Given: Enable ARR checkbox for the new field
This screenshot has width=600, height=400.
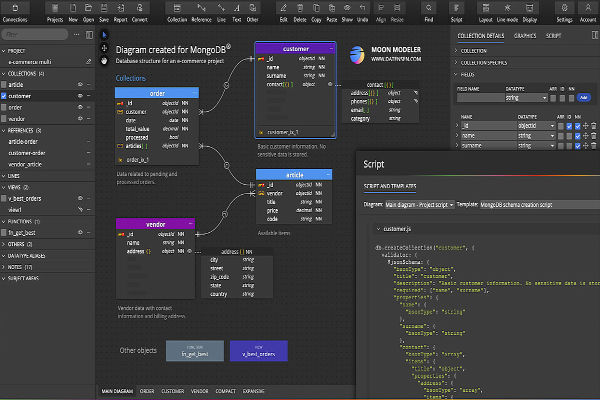Looking at the screenshot, I should click(553, 98).
